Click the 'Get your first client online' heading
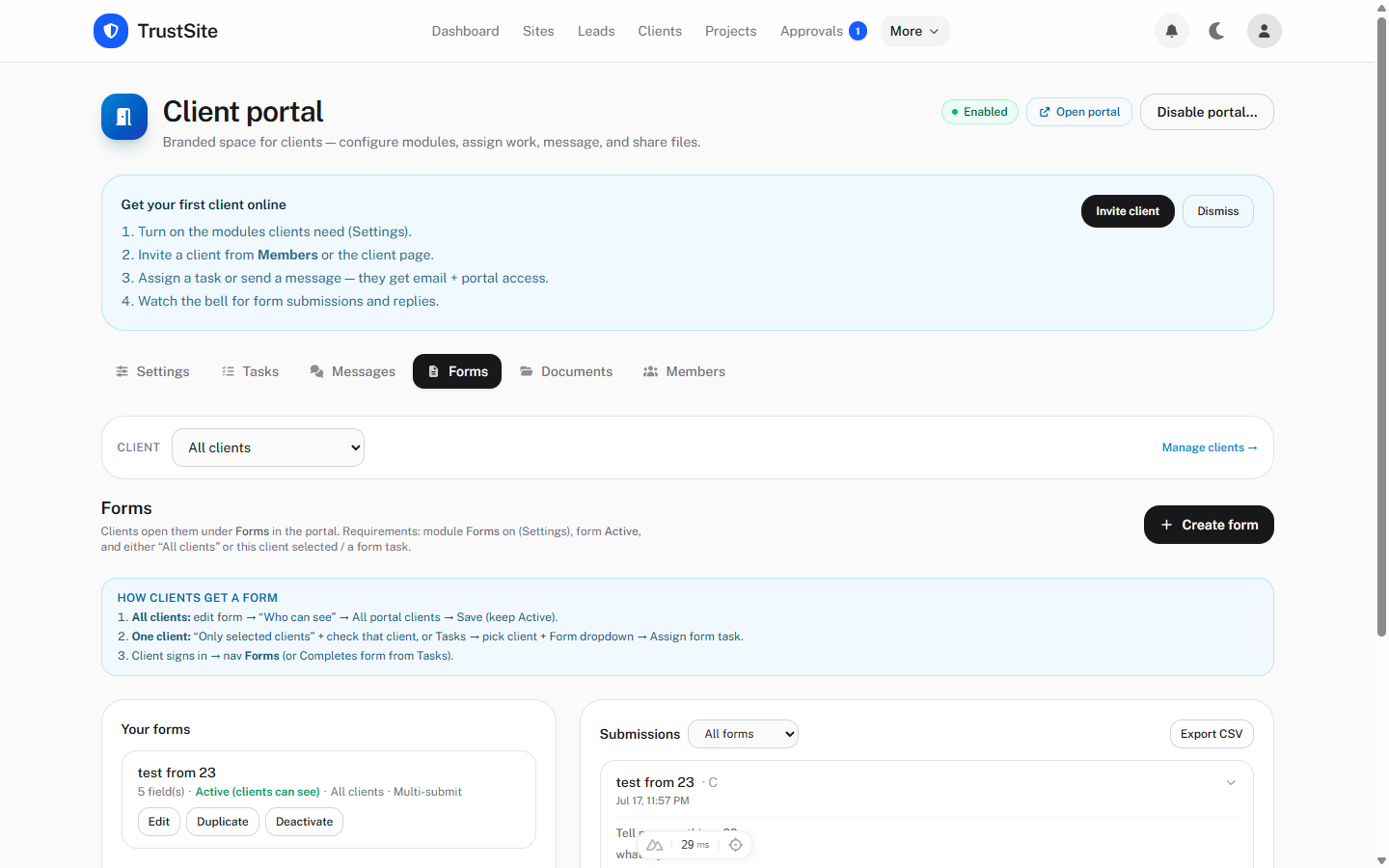The image size is (1389, 868). 204,204
